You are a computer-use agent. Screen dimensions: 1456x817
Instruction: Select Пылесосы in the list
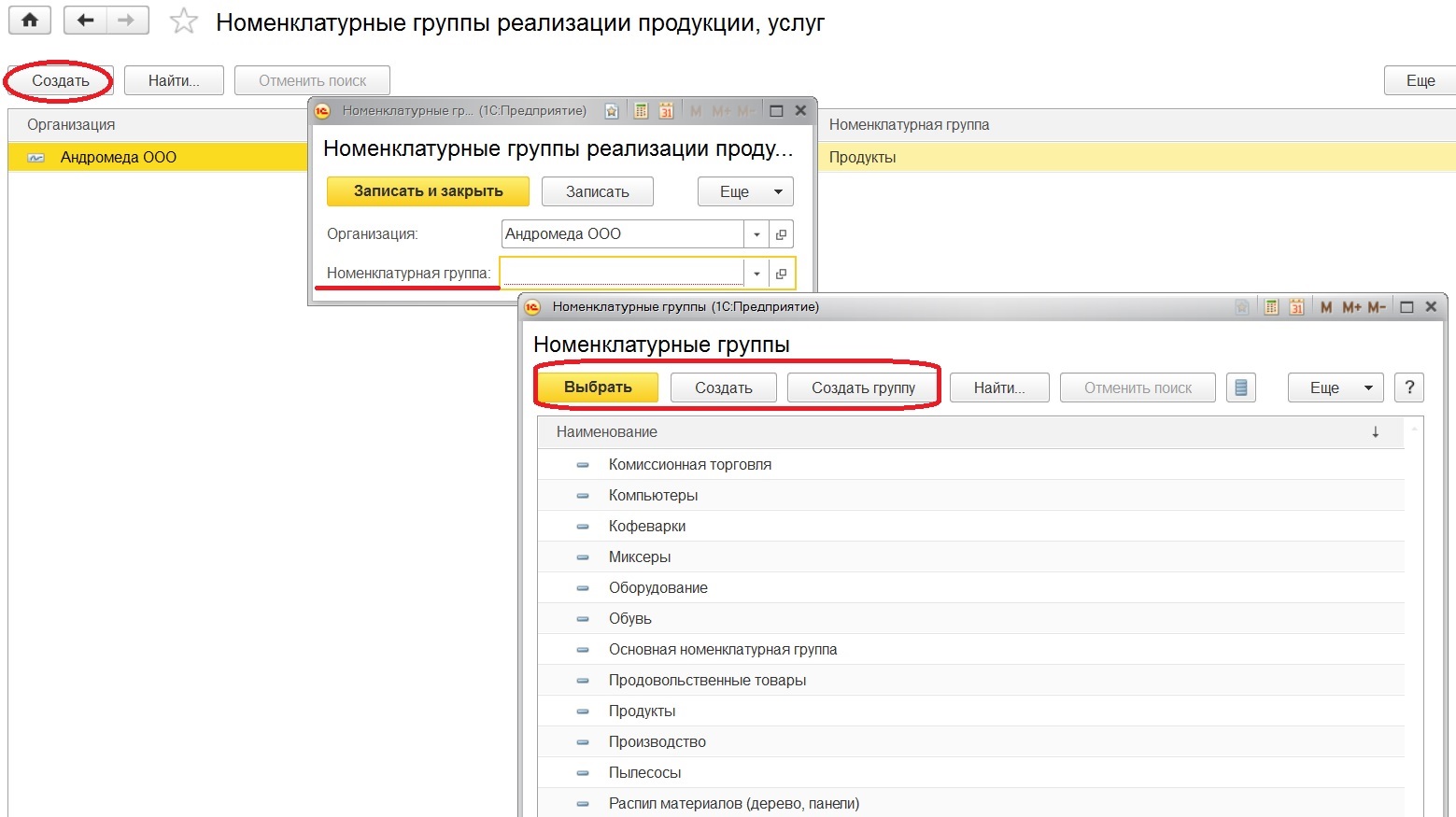point(971,772)
